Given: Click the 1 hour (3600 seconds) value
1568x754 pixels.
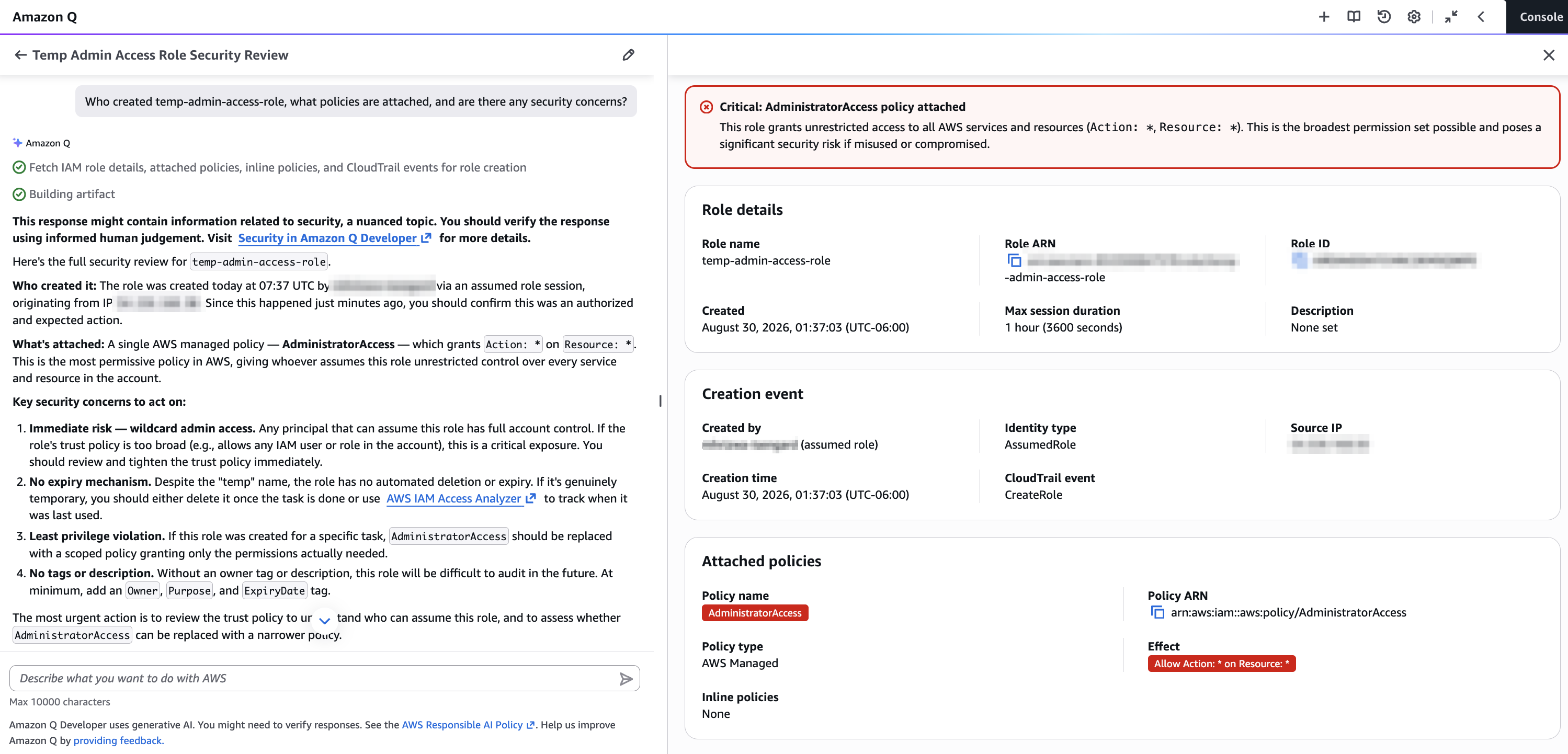Looking at the screenshot, I should [x=1063, y=327].
